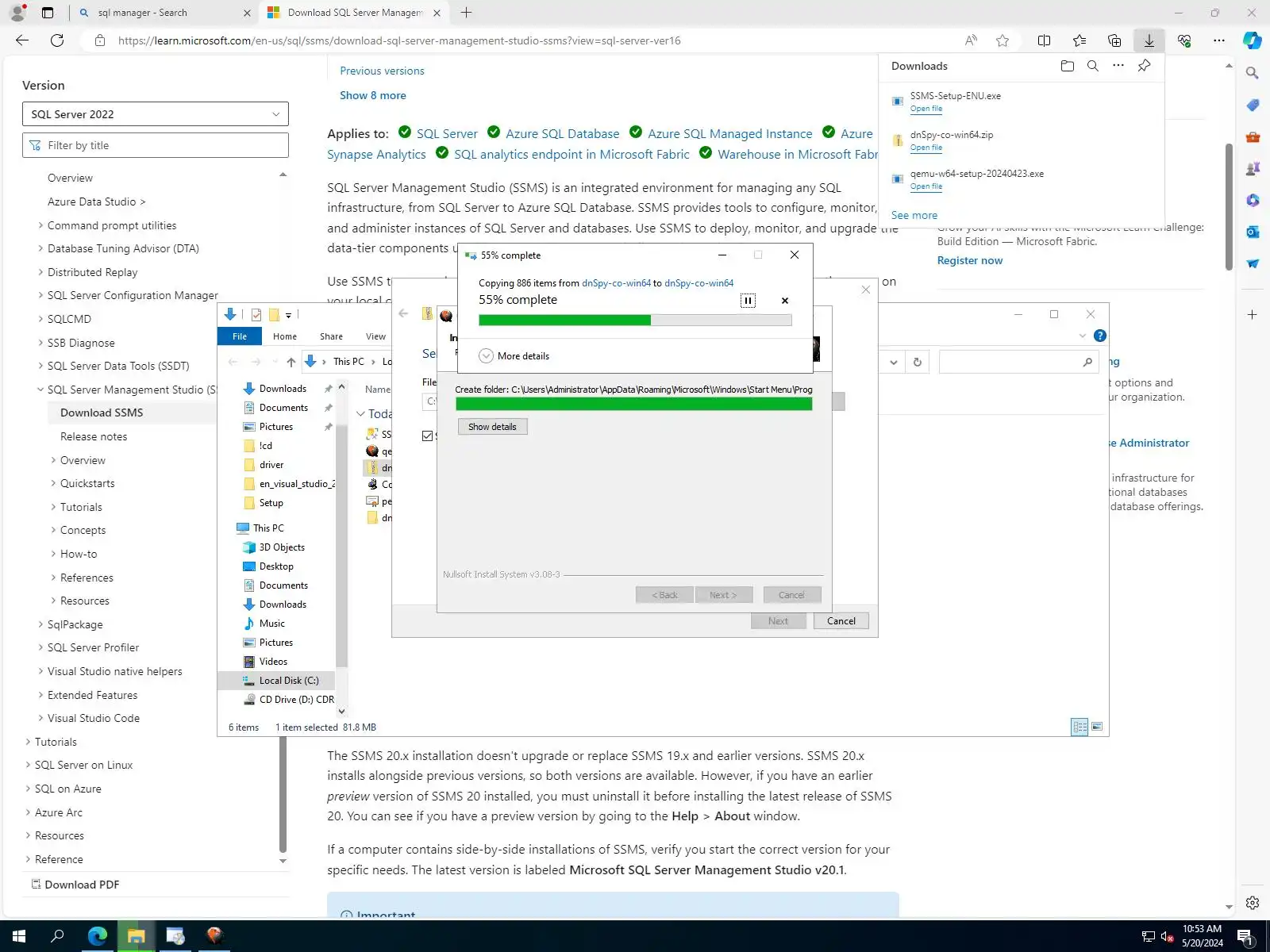The image size is (1270, 952).
Task: Launch Copilot from the Edge toolbar
Action: click(1253, 40)
